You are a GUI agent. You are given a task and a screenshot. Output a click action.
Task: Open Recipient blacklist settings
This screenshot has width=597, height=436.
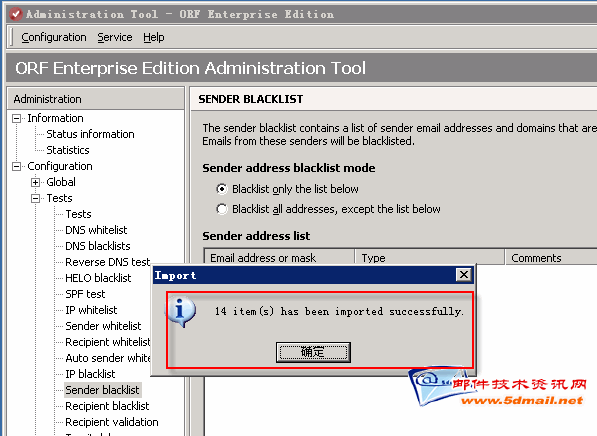coord(107,406)
